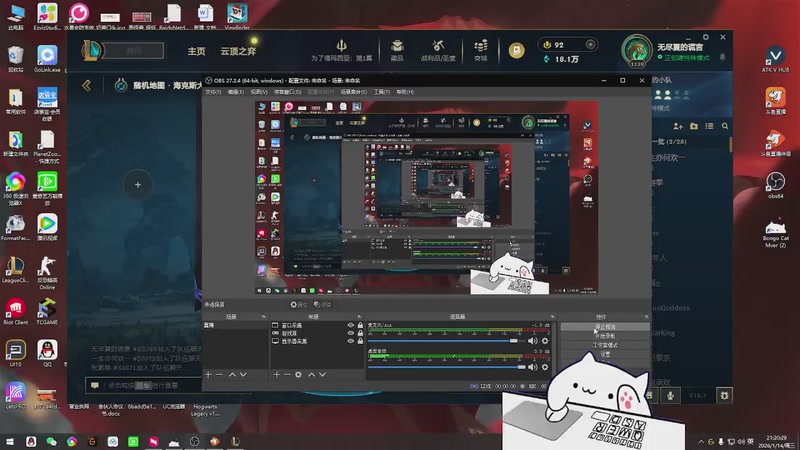Screen dimensions: 800x450
Task: Add a source with the OBS sources plus button
Action: coord(276,374)
